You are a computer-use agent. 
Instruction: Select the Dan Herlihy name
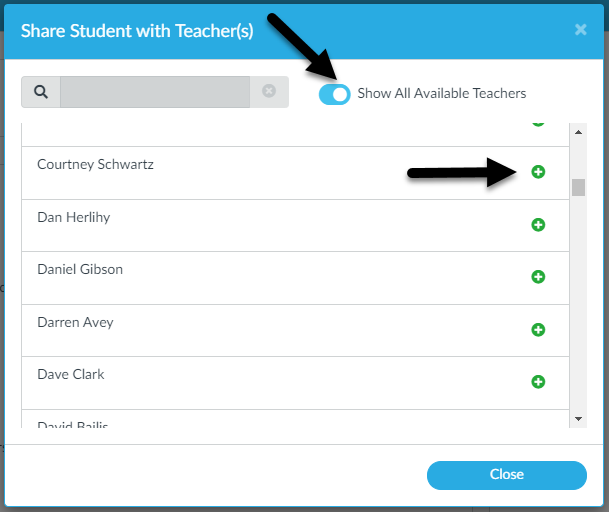tap(74, 217)
